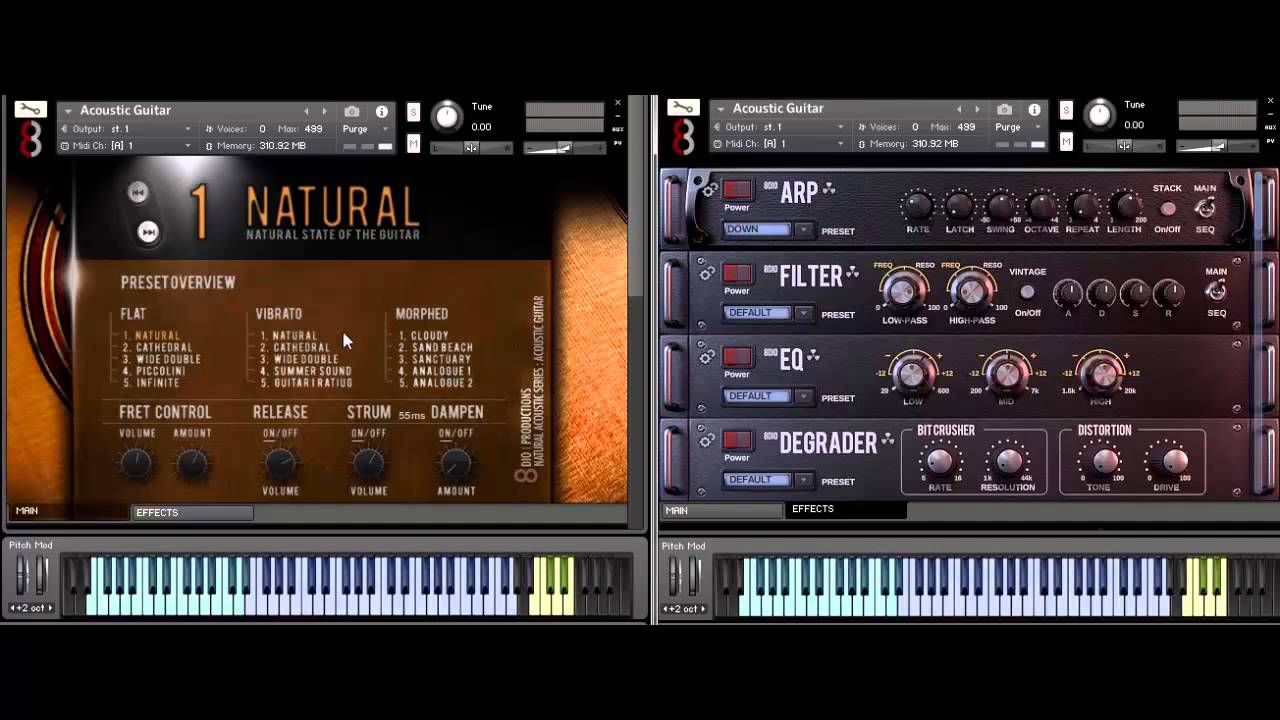Open Purge dropdown in left window
The height and width of the screenshot is (720, 1280).
pyautogui.click(x=365, y=129)
